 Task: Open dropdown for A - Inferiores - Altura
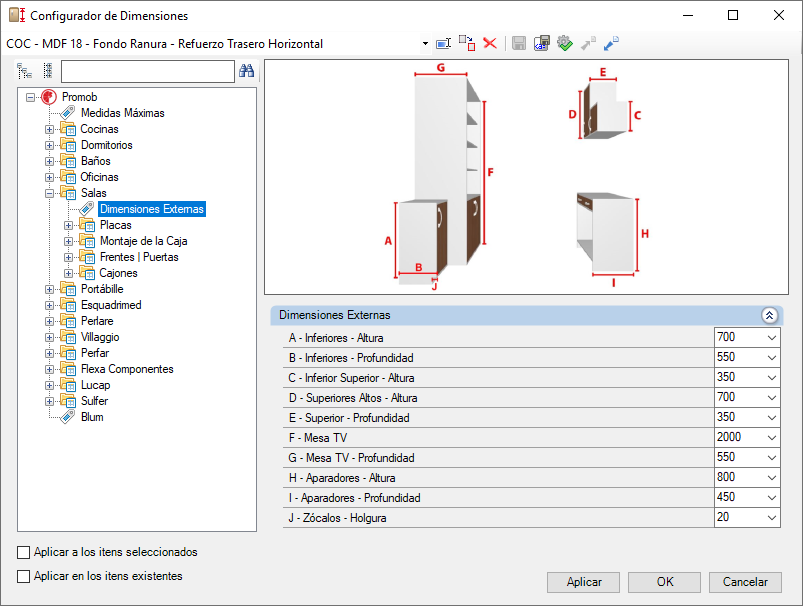click(x=772, y=338)
